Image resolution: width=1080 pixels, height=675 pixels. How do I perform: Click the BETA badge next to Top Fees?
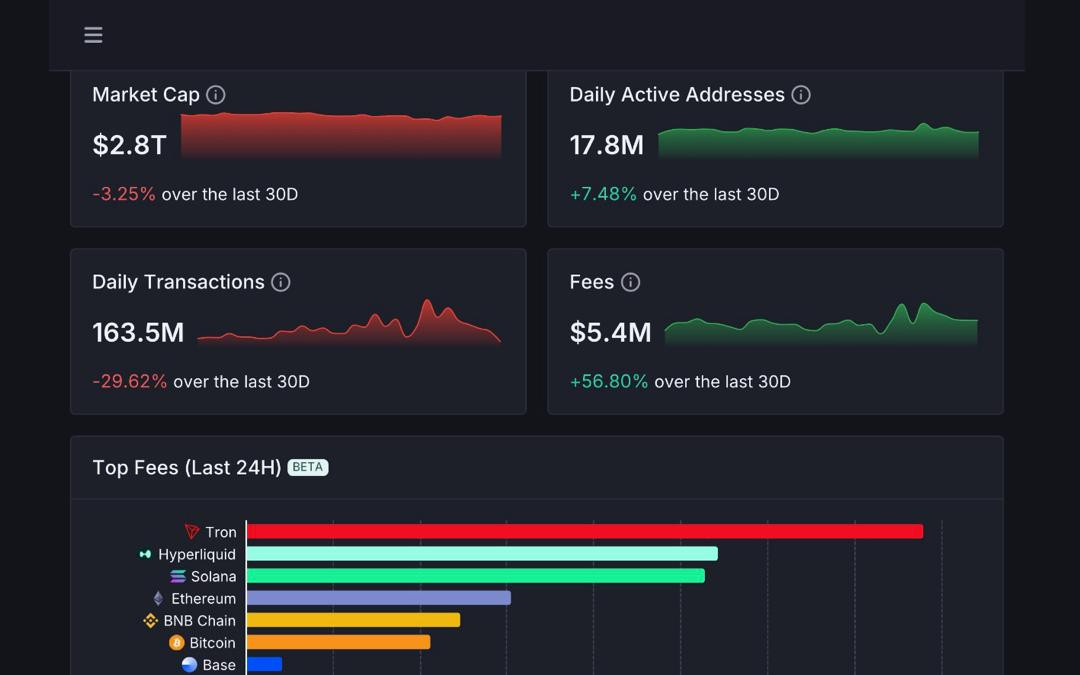coord(308,467)
